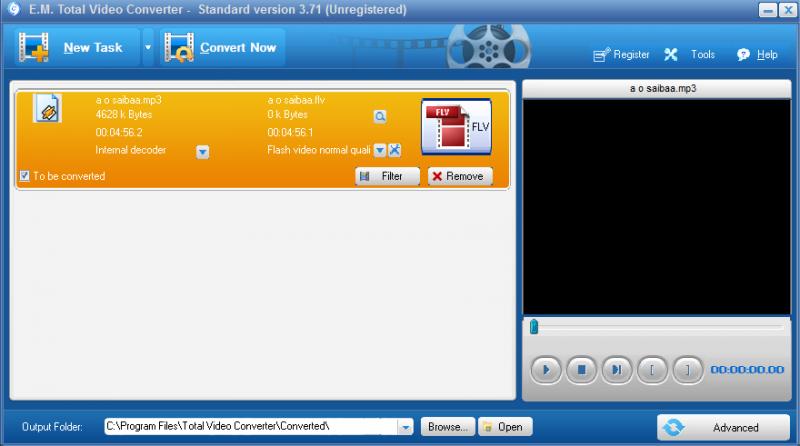This screenshot has height=446, width=800.
Task: Click the preview title a o saibaa.mp3
Action: pos(663,88)
